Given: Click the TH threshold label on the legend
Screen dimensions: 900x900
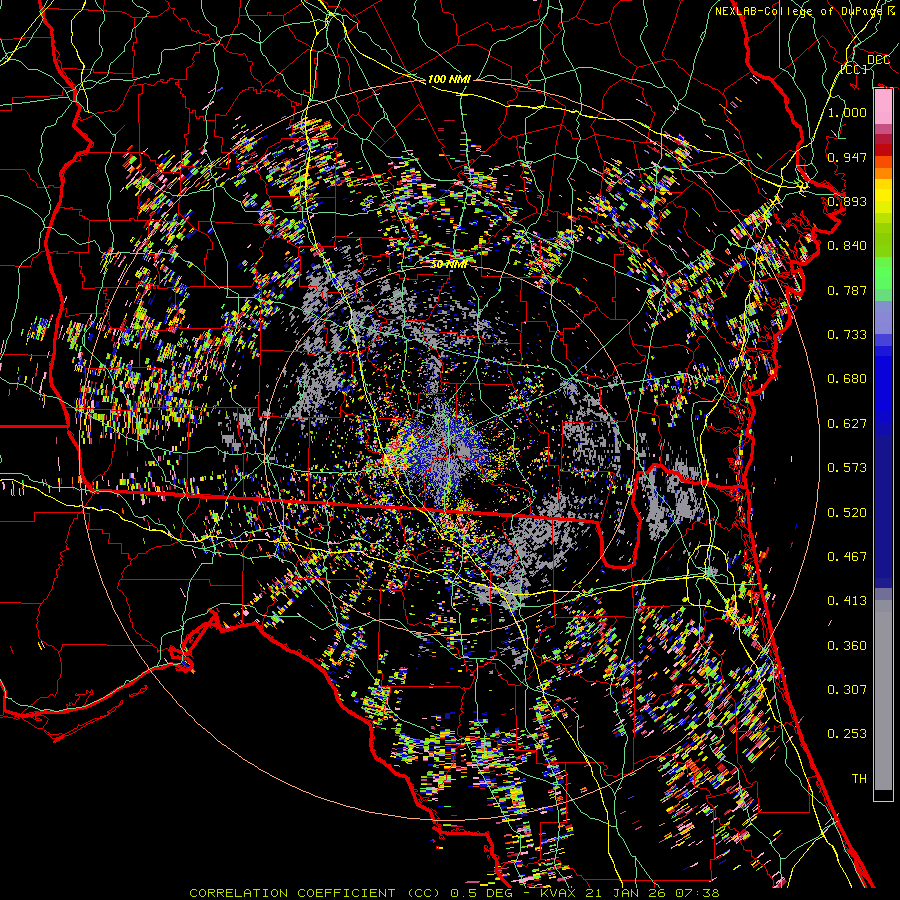Looking at the screenshot, I should pos(859,779).
